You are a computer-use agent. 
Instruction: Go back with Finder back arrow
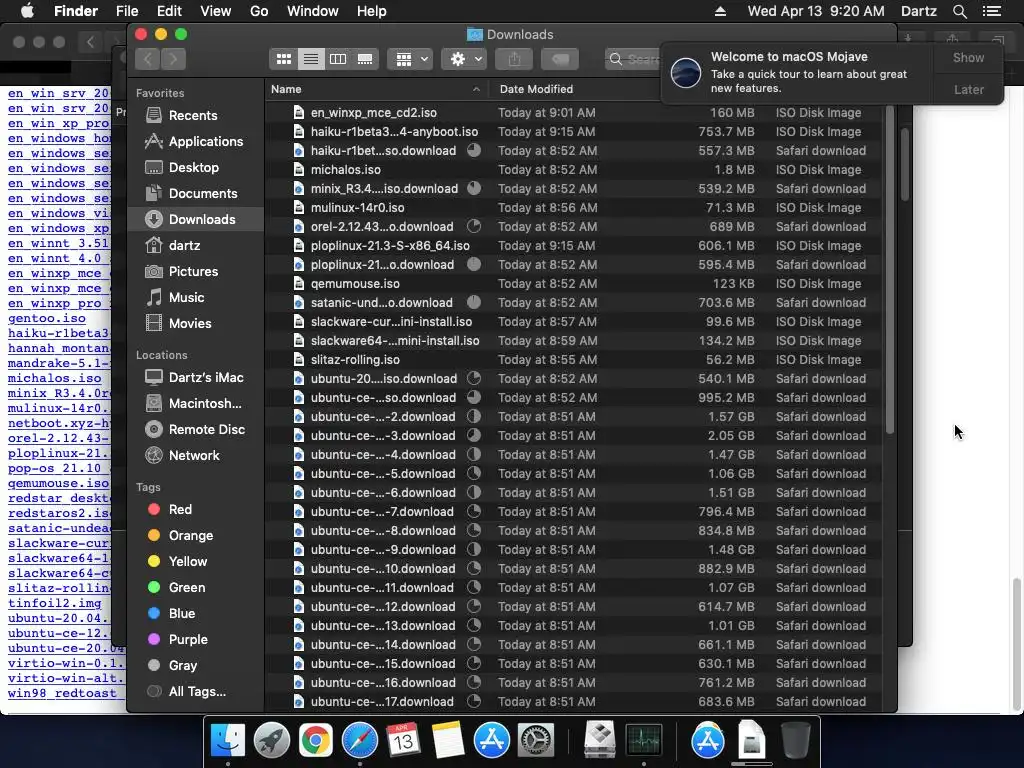pos(148,59)
